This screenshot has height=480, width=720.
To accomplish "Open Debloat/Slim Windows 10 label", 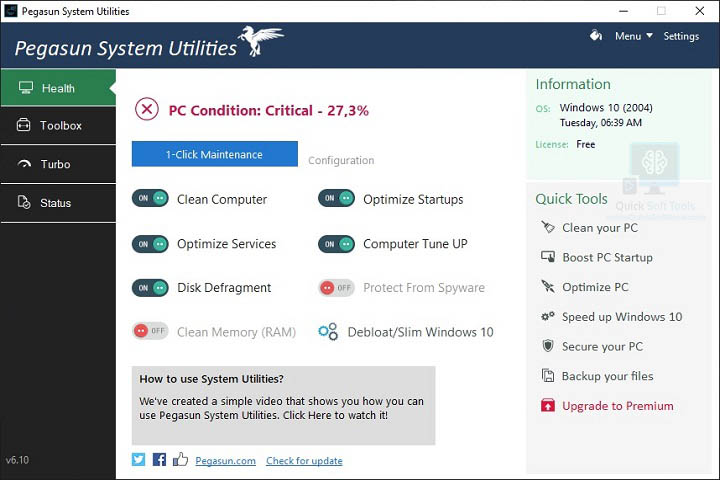I will click(420, 332).
